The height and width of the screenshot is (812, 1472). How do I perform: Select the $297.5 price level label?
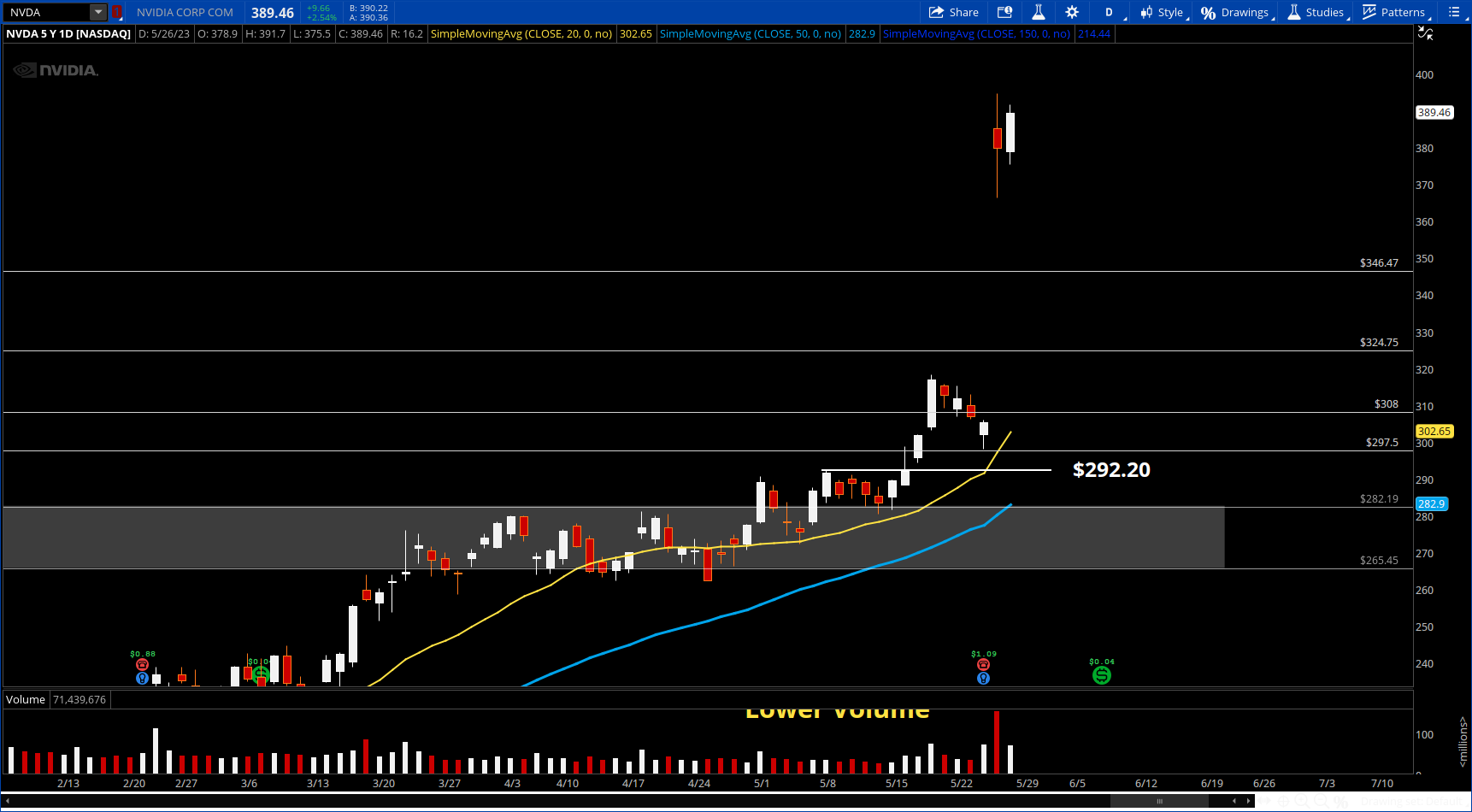click(x=1381, y=443)
